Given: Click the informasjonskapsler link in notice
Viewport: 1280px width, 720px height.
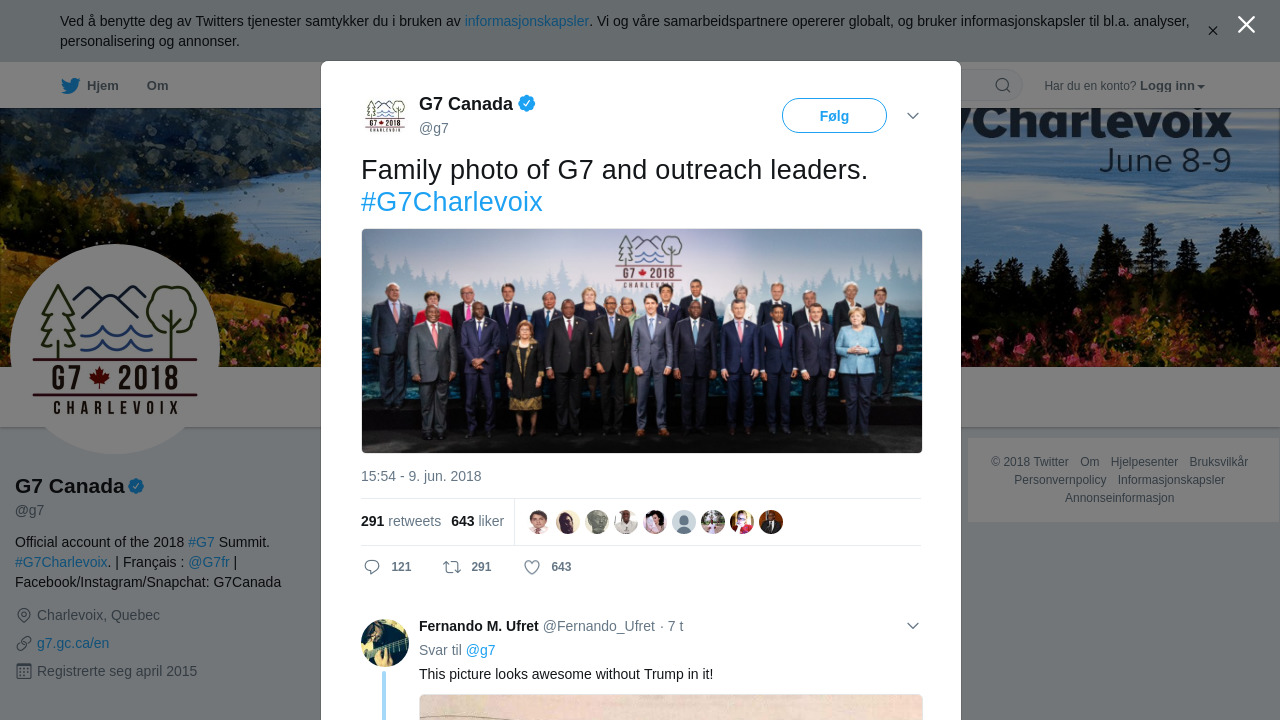Looking at the screenshot, I should (x=526, y=21).
